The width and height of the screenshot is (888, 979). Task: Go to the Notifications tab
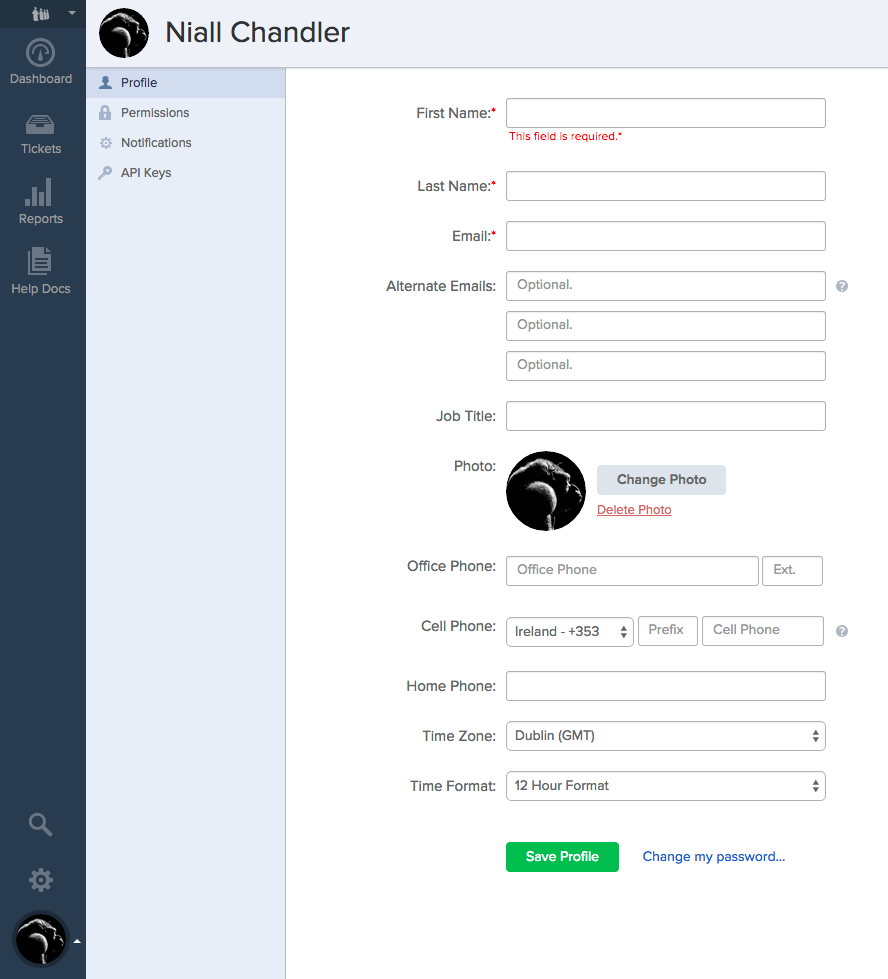coord(186,142)
